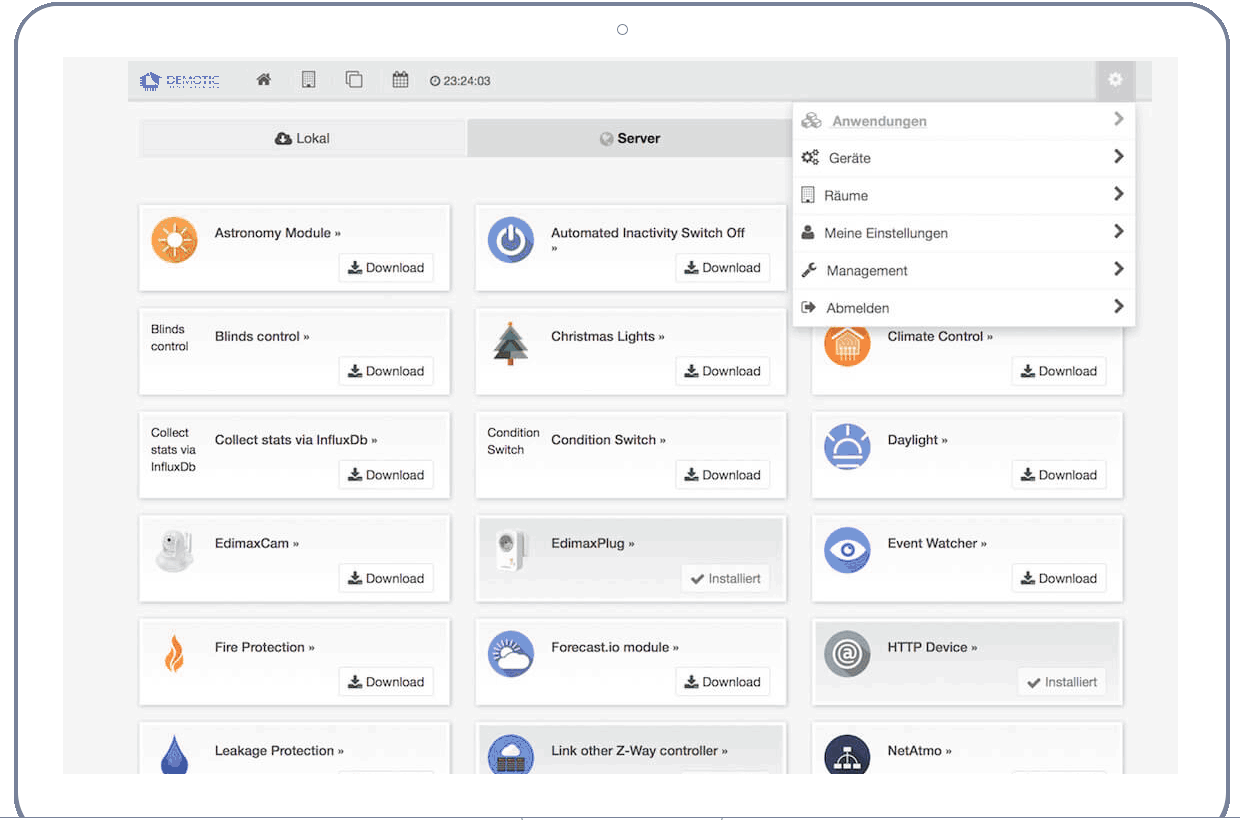The height and width of the screenshot is (820, 1240).
Task: Toggle the settings gear menu
Action: pyautogui.click(x=1115, y=80)
